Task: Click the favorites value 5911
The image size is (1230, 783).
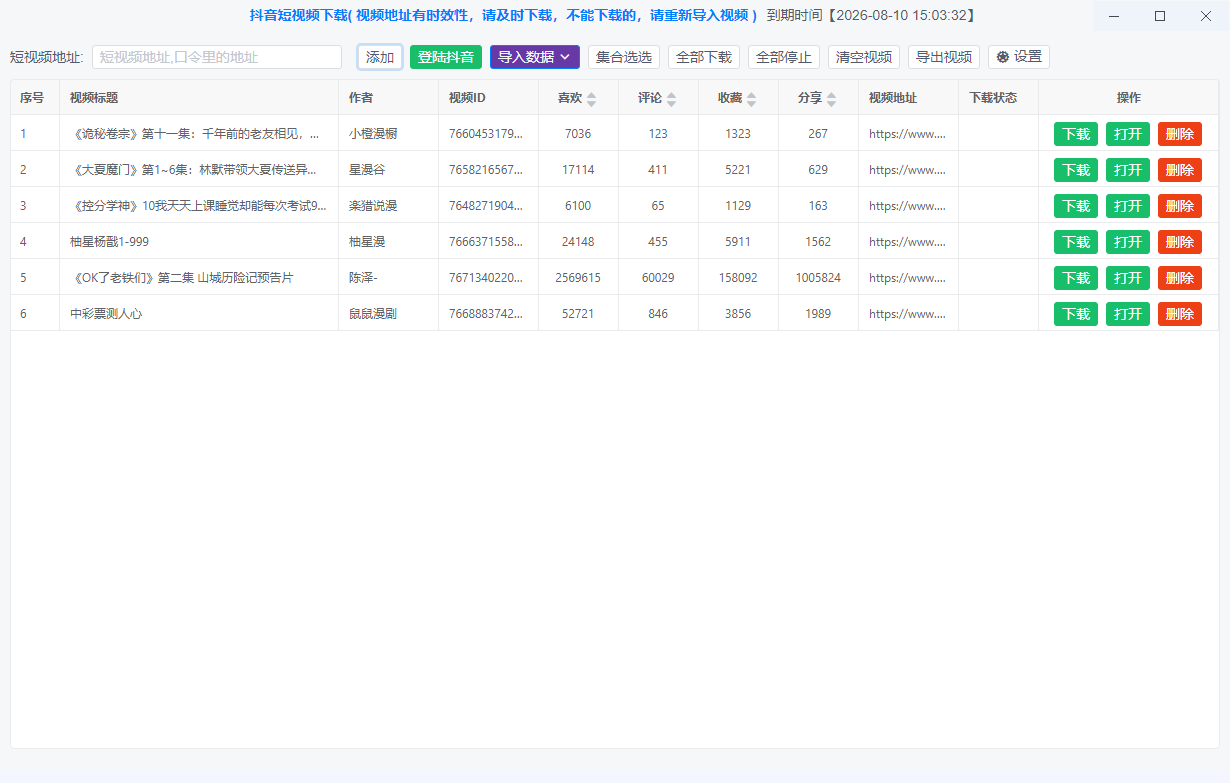Action: pos(738,242)
